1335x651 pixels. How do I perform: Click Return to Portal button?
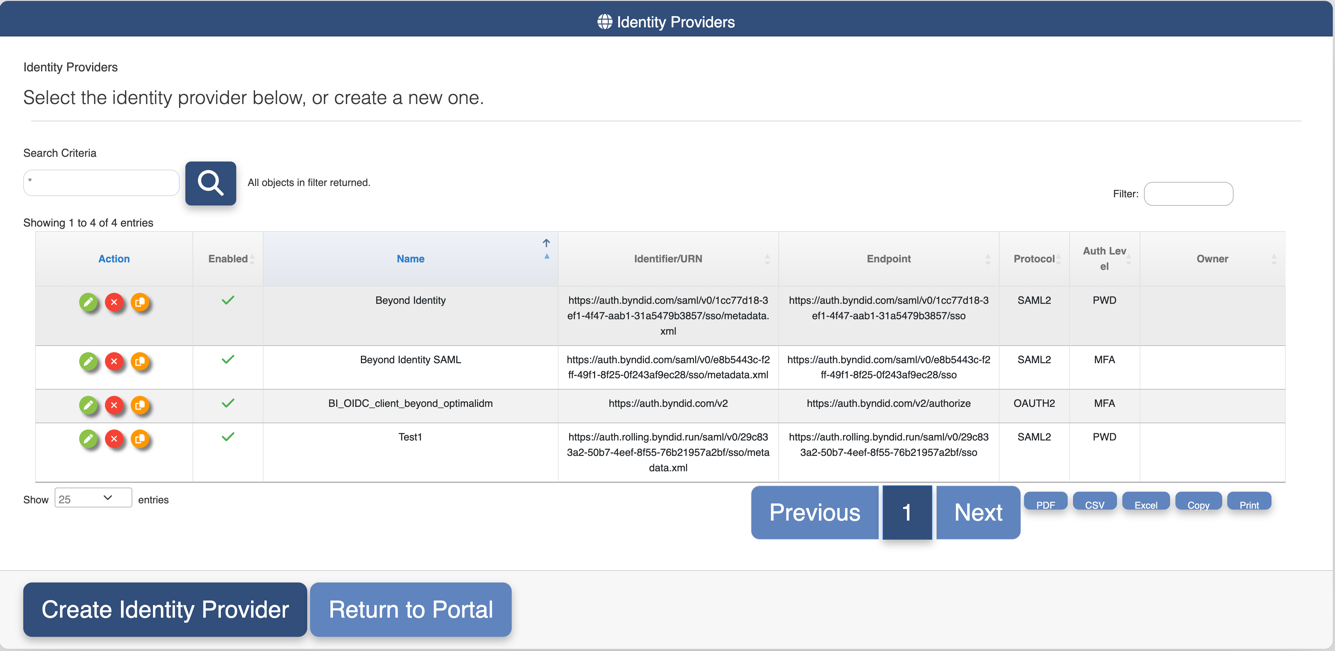pyautogui.click(x=411, y=610)
